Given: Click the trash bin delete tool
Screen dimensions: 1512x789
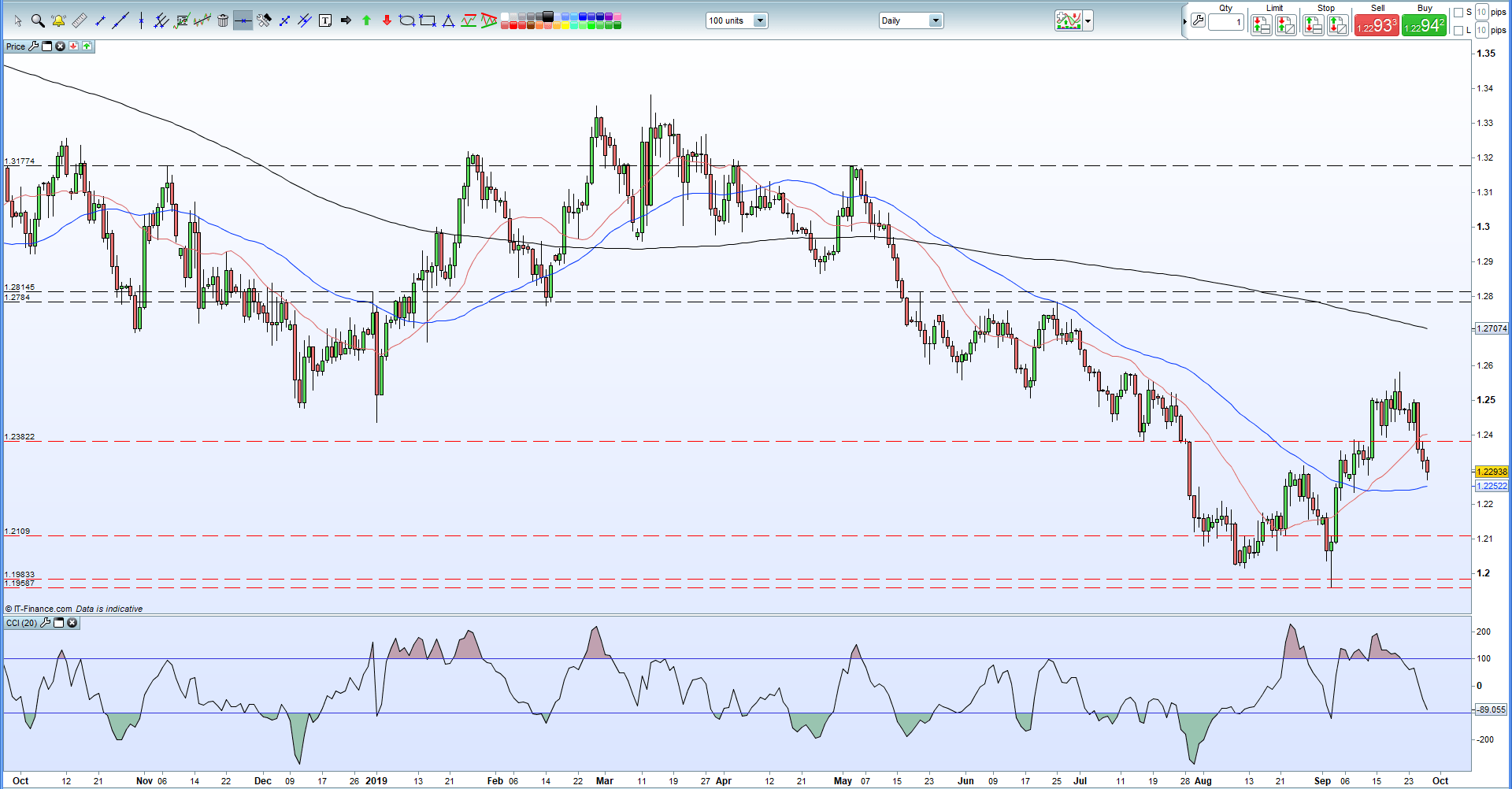Looking at the screenshot, I should [x=223, y=21].
